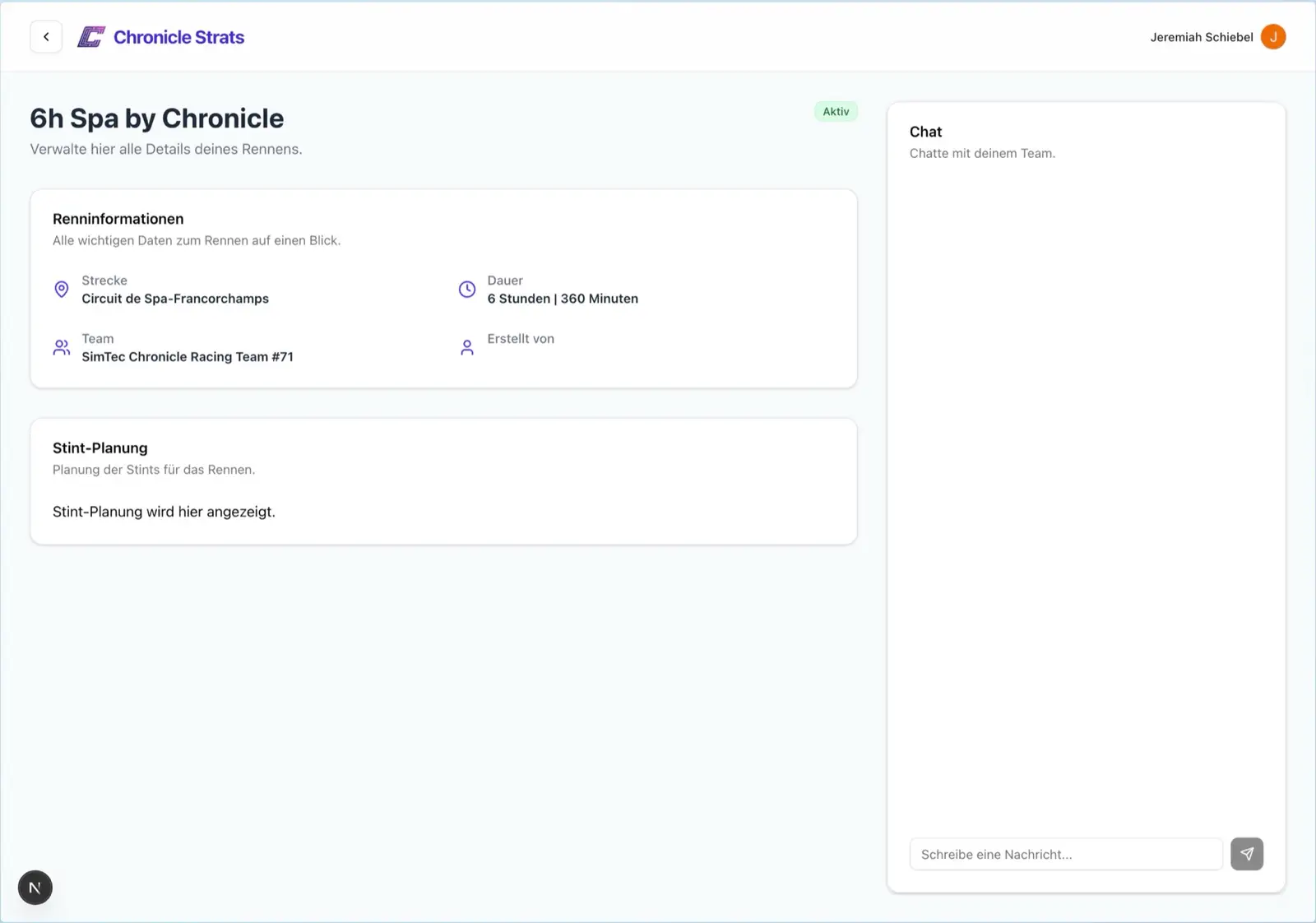Click the back arrow button

pyautogui.click(x=46, y=37)
